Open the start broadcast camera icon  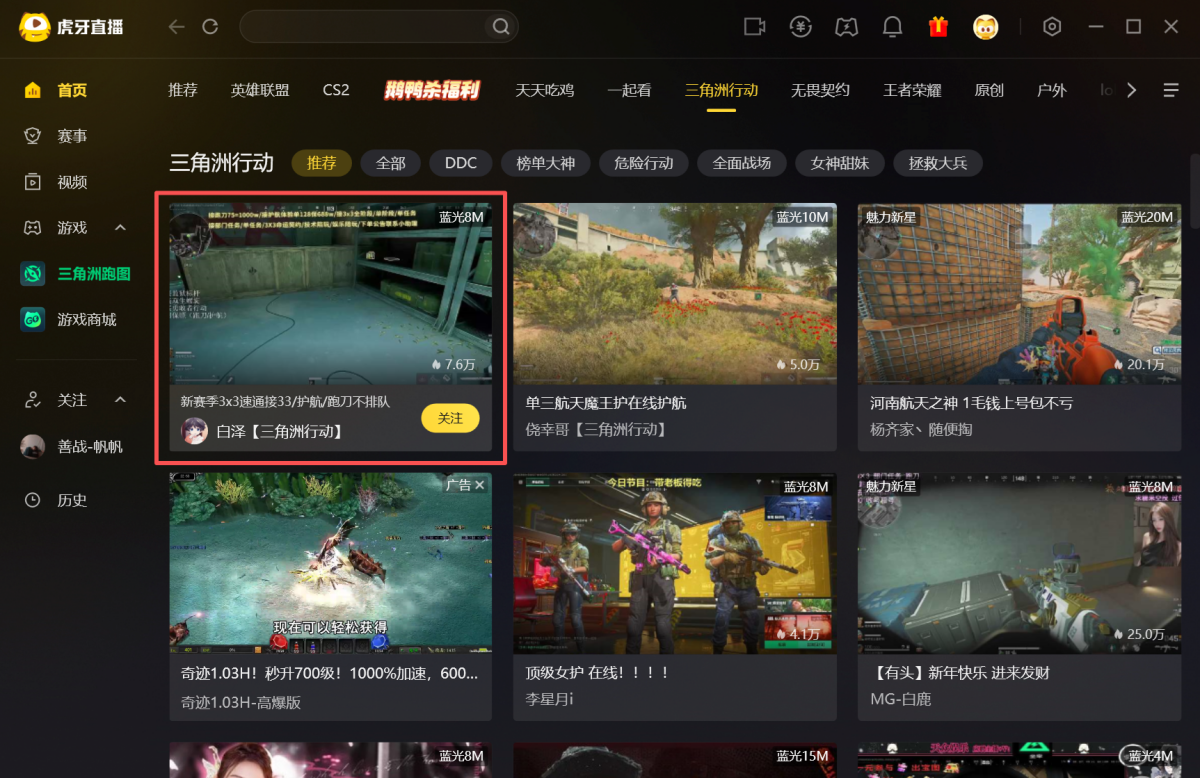click(754, 27)
